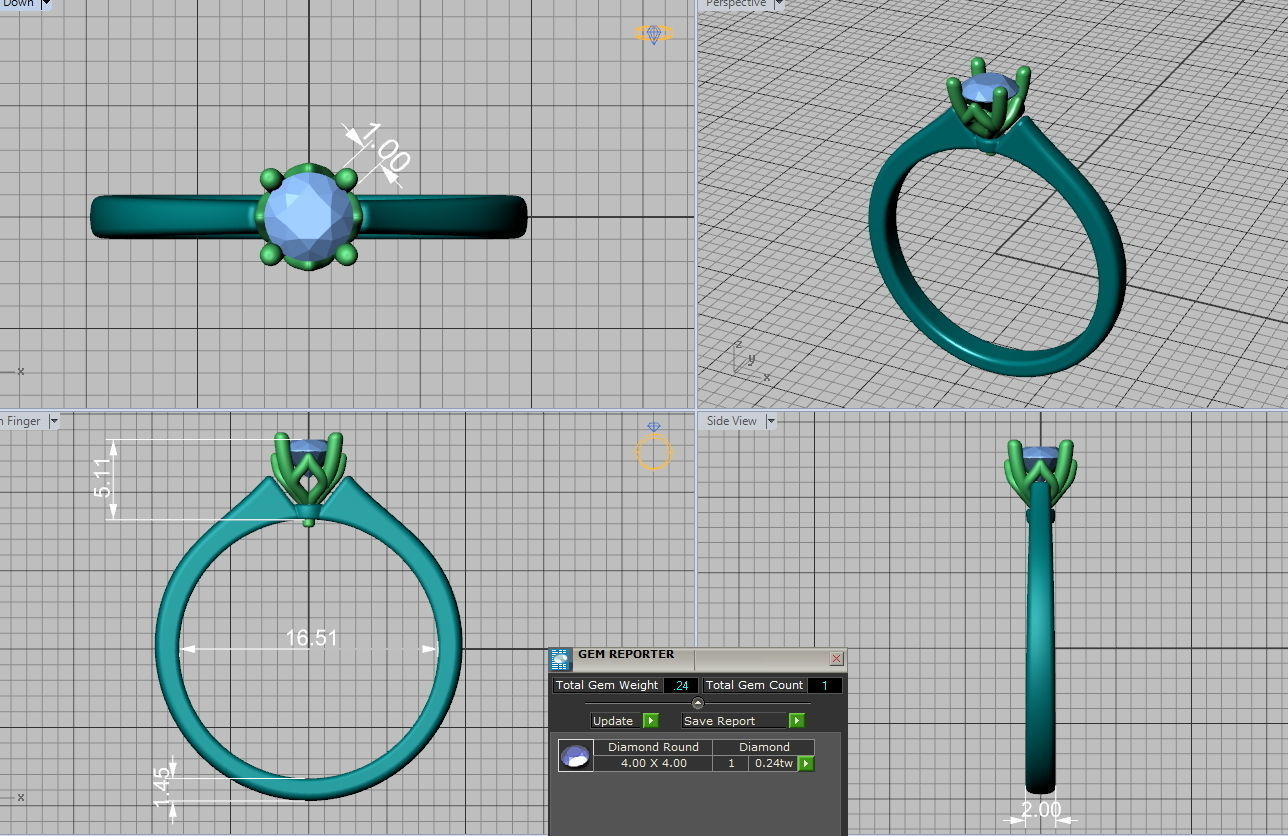1288x836 pixels.
Task: Click the Diamond Round header cell
Action: [653, 747]
